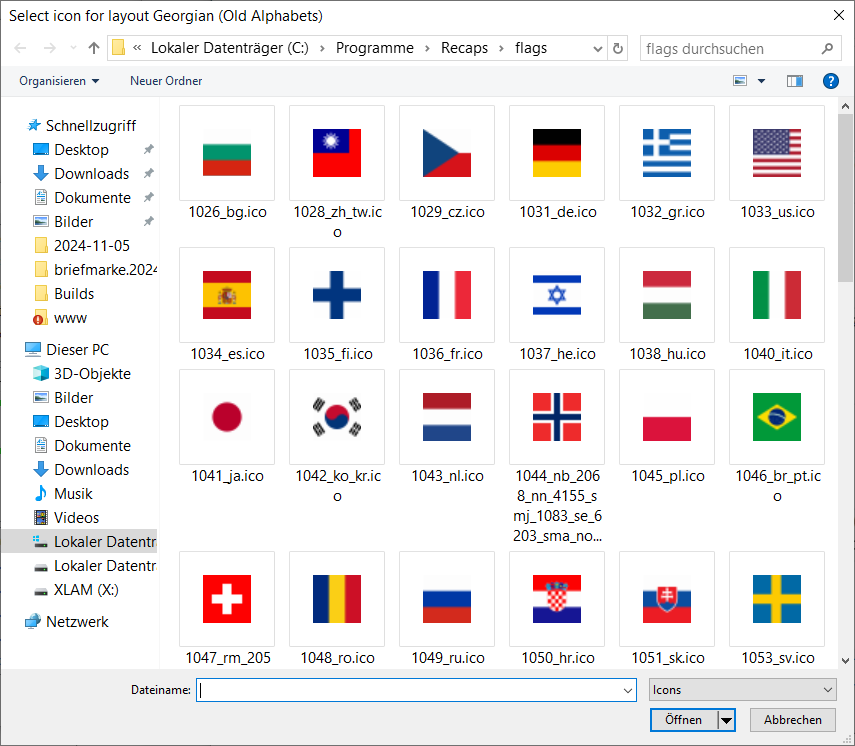The height and width of the screenshot is (746, 855).
Task: Pick the Brazilian flag icon file
Action: pos(776,417)
